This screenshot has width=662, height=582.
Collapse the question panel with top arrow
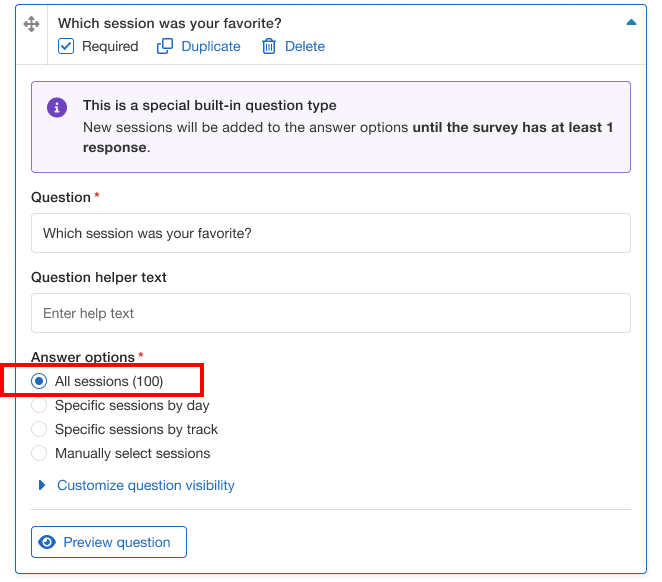(630, 21)
